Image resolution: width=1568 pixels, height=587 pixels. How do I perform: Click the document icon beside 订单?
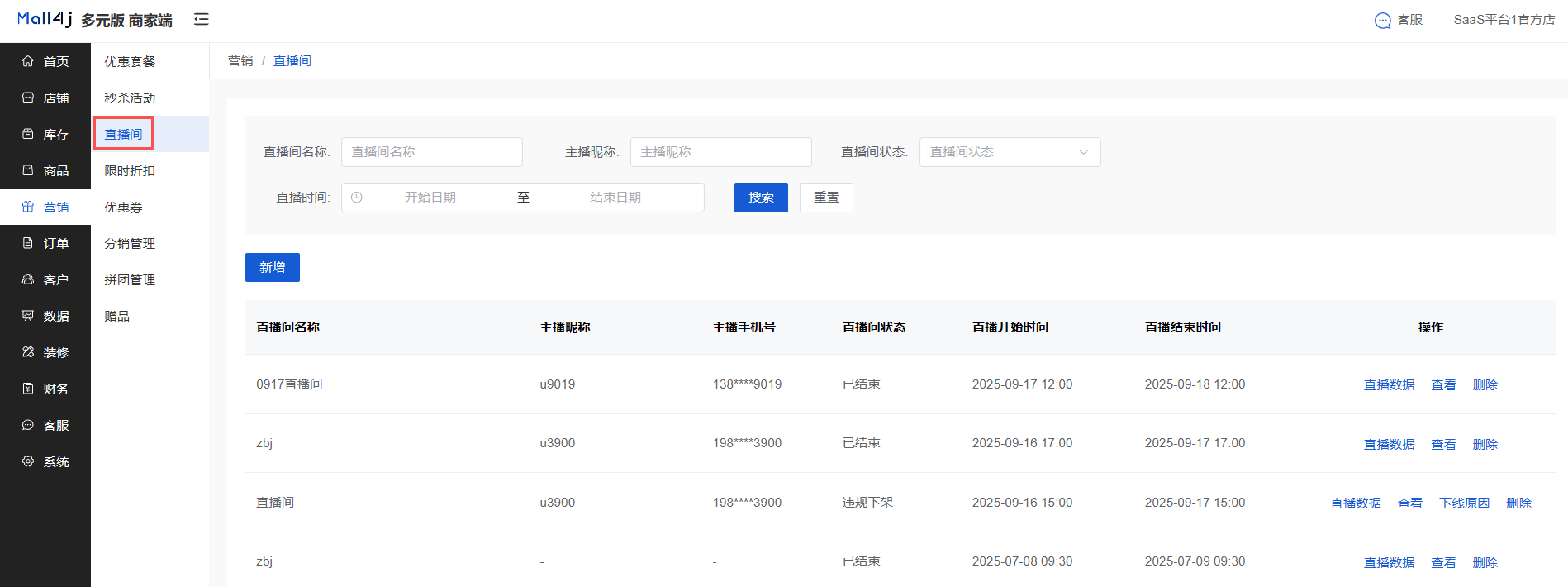(x=28, y=243)
